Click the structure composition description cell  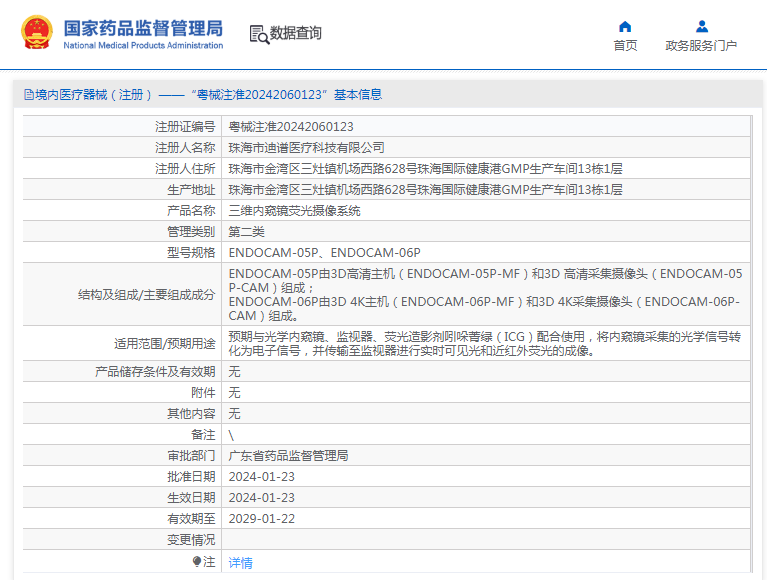(x=486, y=294)
